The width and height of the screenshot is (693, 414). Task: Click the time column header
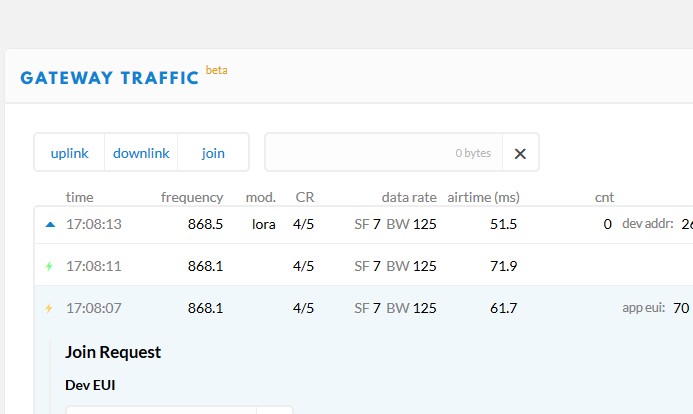(79, 197)
